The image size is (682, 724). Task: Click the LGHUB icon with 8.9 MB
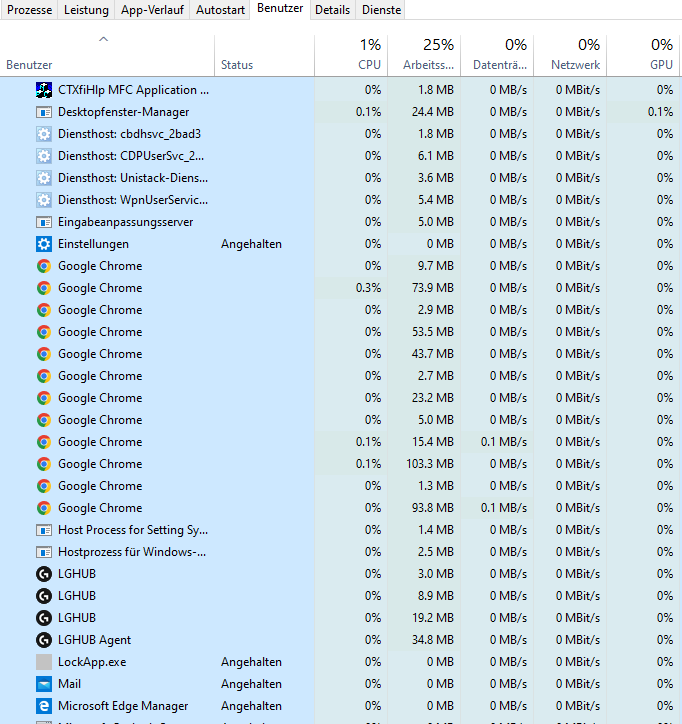click(44, 596)
